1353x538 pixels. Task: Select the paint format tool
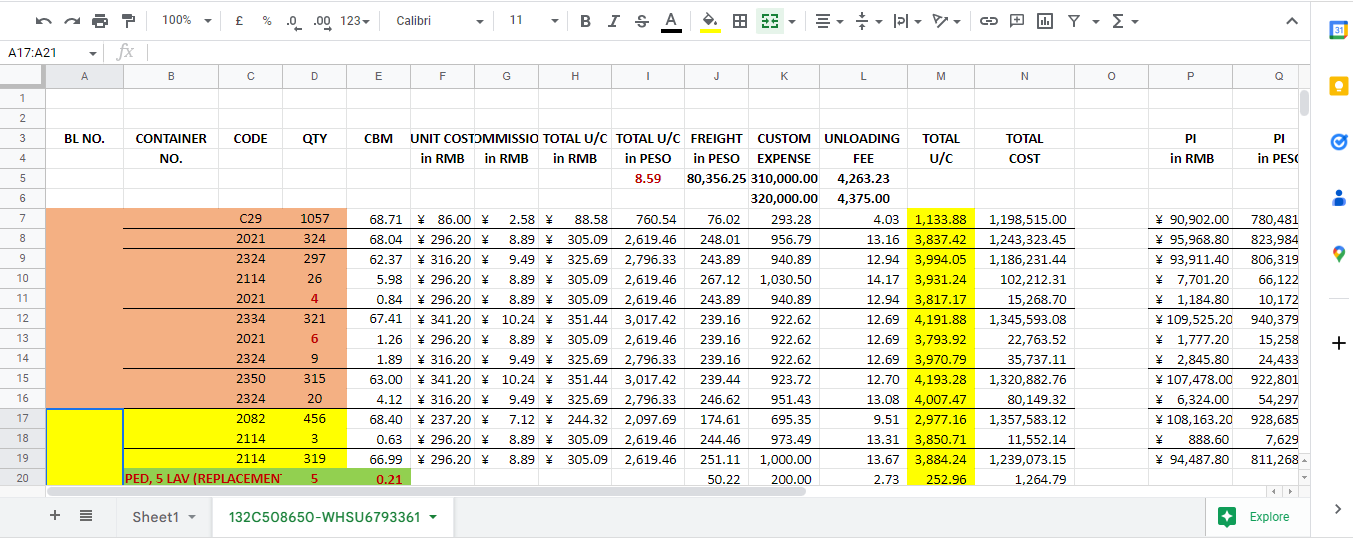pyautogui.click(x=128, y=21)
